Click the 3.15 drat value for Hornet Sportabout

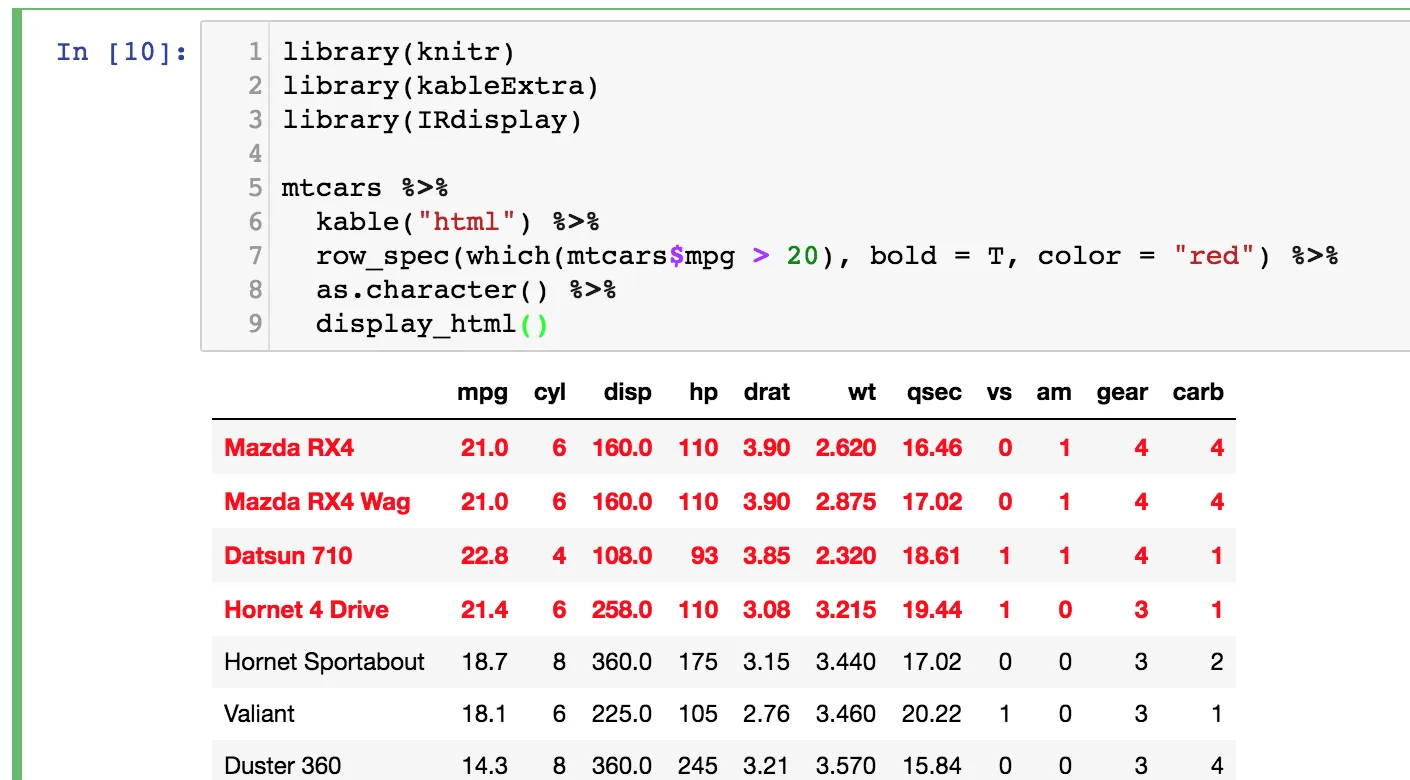(768, 662)
